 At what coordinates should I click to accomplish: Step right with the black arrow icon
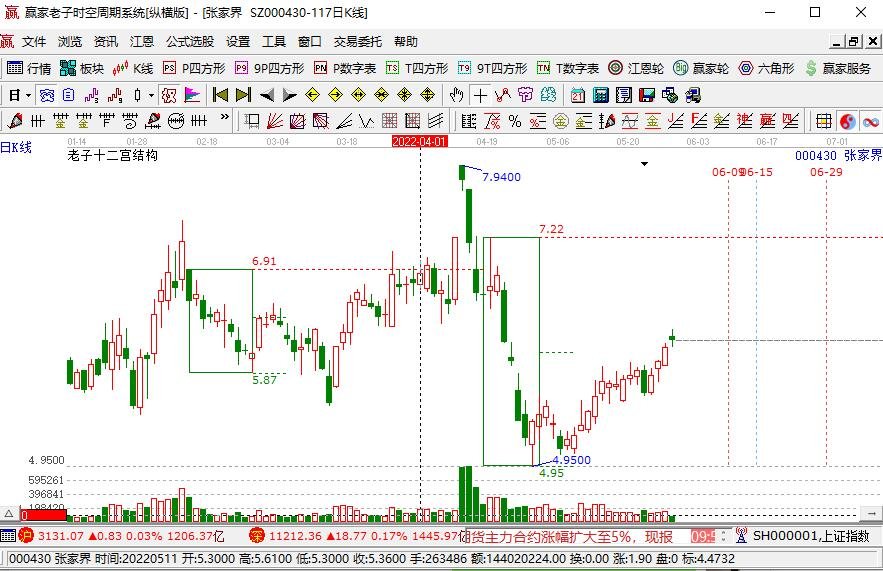(x=289, y=95)
